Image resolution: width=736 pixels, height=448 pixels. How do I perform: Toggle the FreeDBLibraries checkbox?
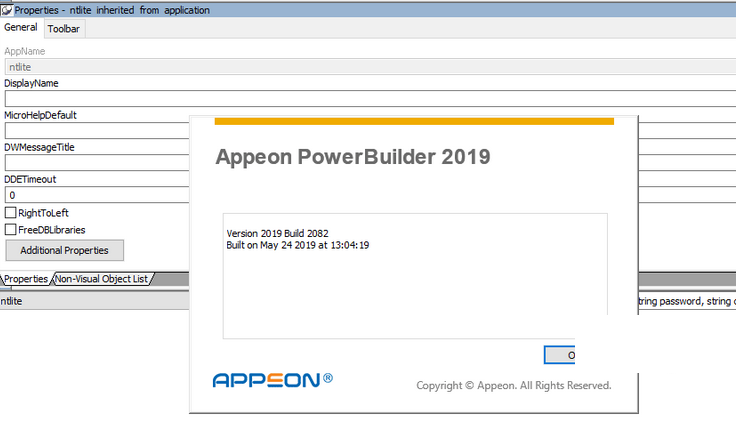click(10, 230)
